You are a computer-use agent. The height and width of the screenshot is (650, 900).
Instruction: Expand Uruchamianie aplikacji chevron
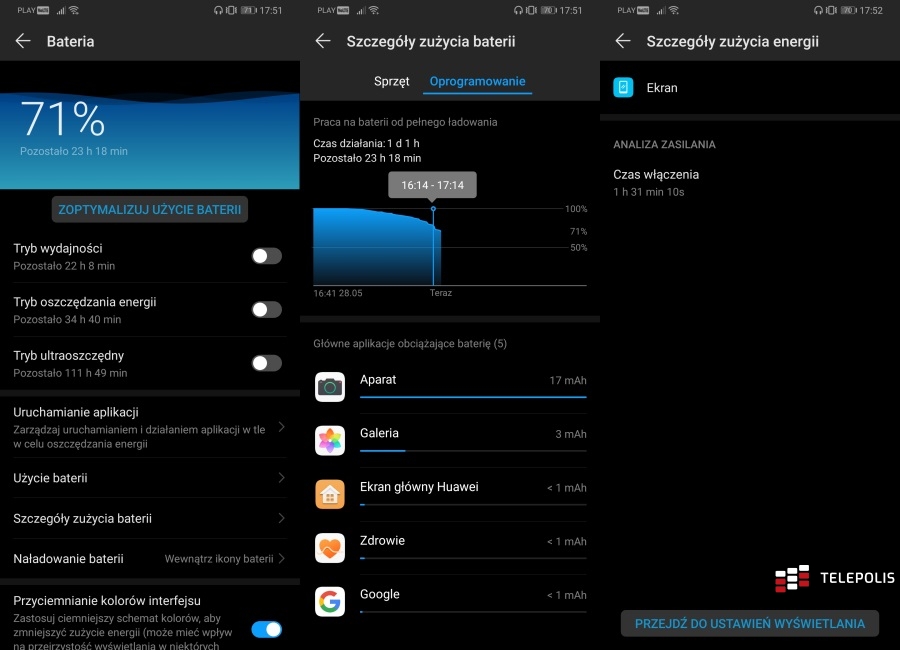[x=281, y=427]
